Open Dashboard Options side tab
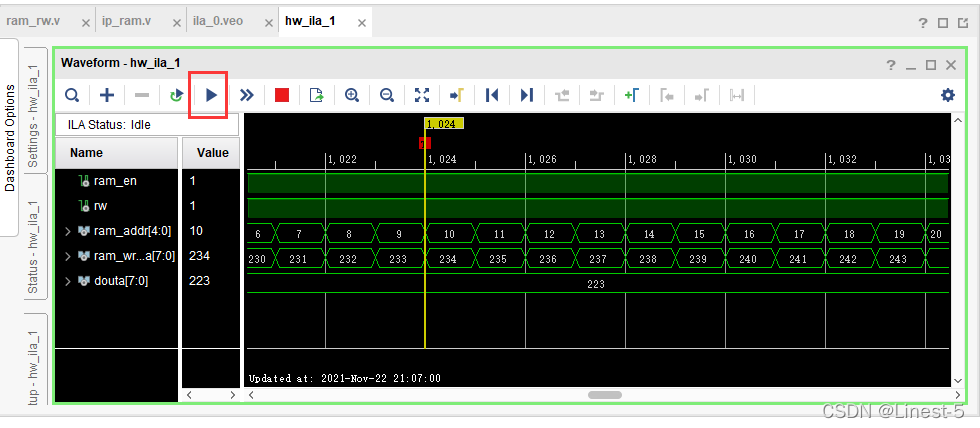 point(9,137)
